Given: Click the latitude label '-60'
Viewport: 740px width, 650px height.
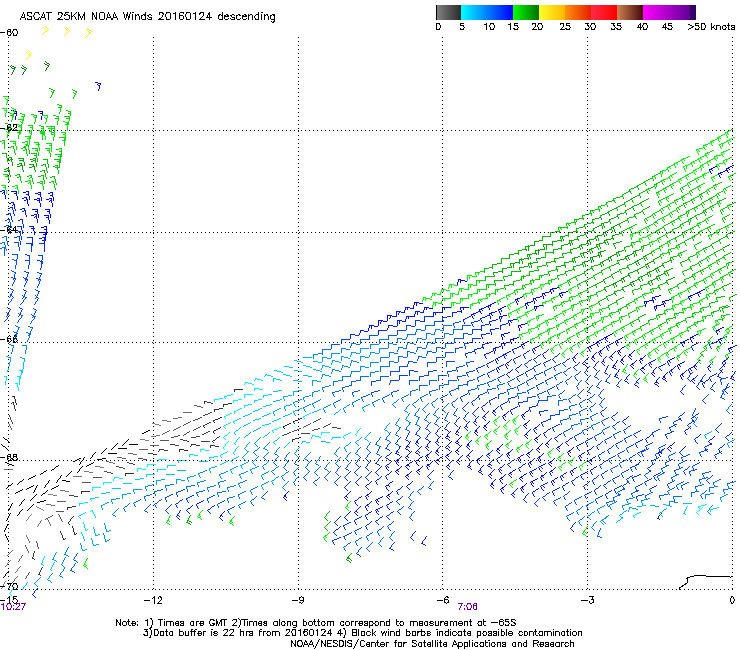Looking at the screenshot, I should pyautogui.click(x=9, y=33).
